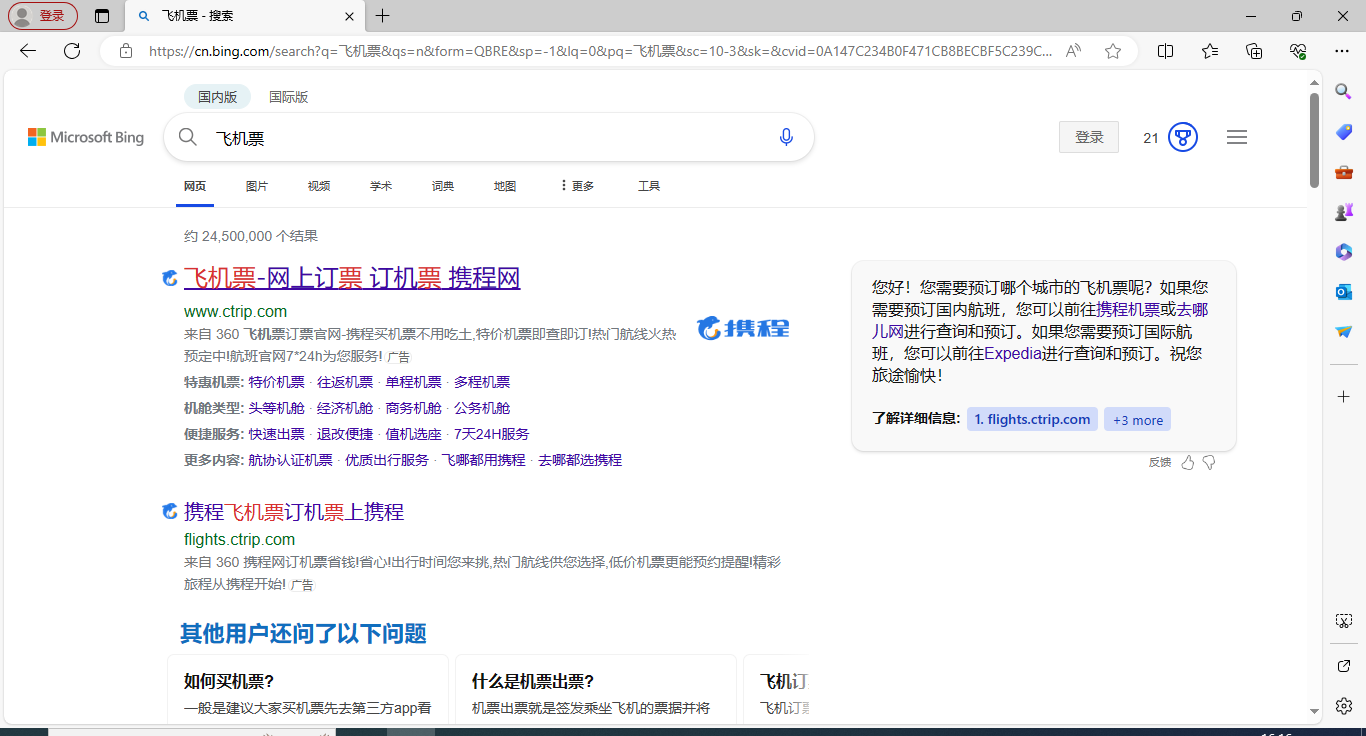Open sidebar Games chess icon
Viewport: 1366px width, 736px height.
(1344, 212)
